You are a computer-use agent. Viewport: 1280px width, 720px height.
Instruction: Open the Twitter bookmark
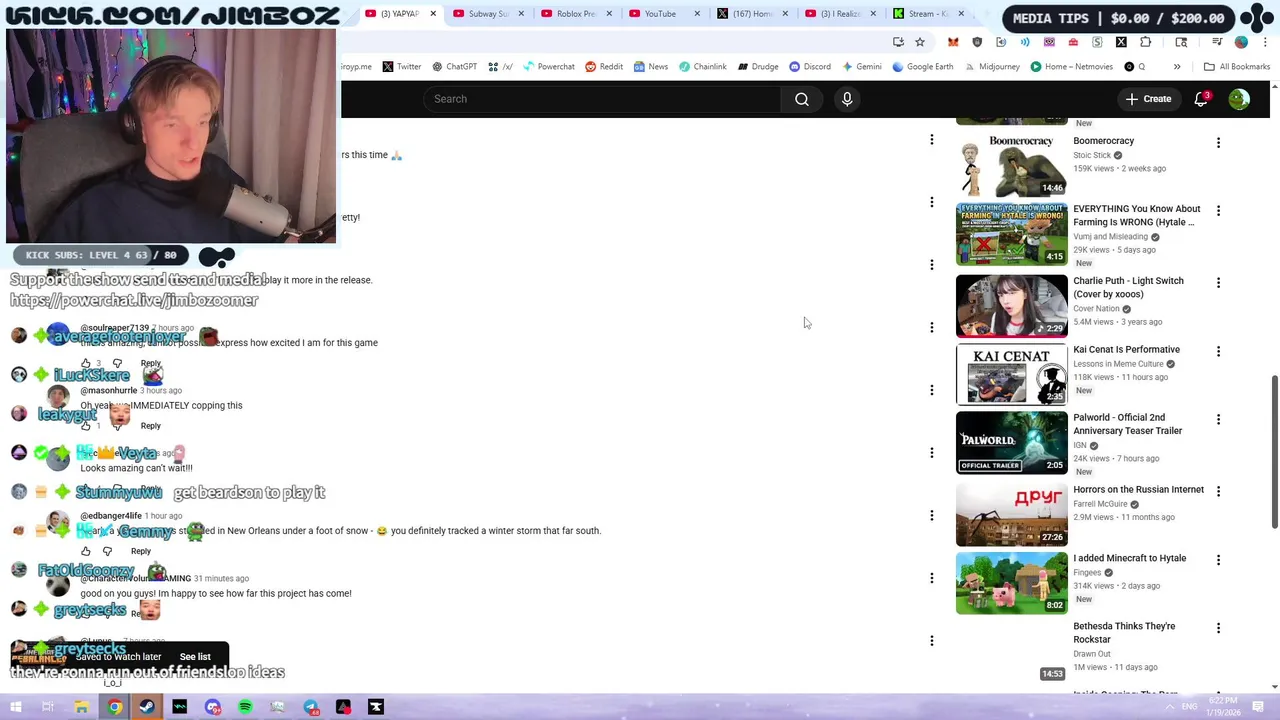click(x=401, y=67)
